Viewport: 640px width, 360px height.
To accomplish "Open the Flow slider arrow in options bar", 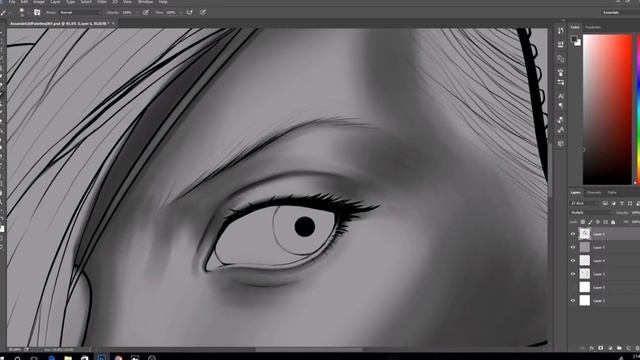I will pyautogui.click(x=180, y=13).
